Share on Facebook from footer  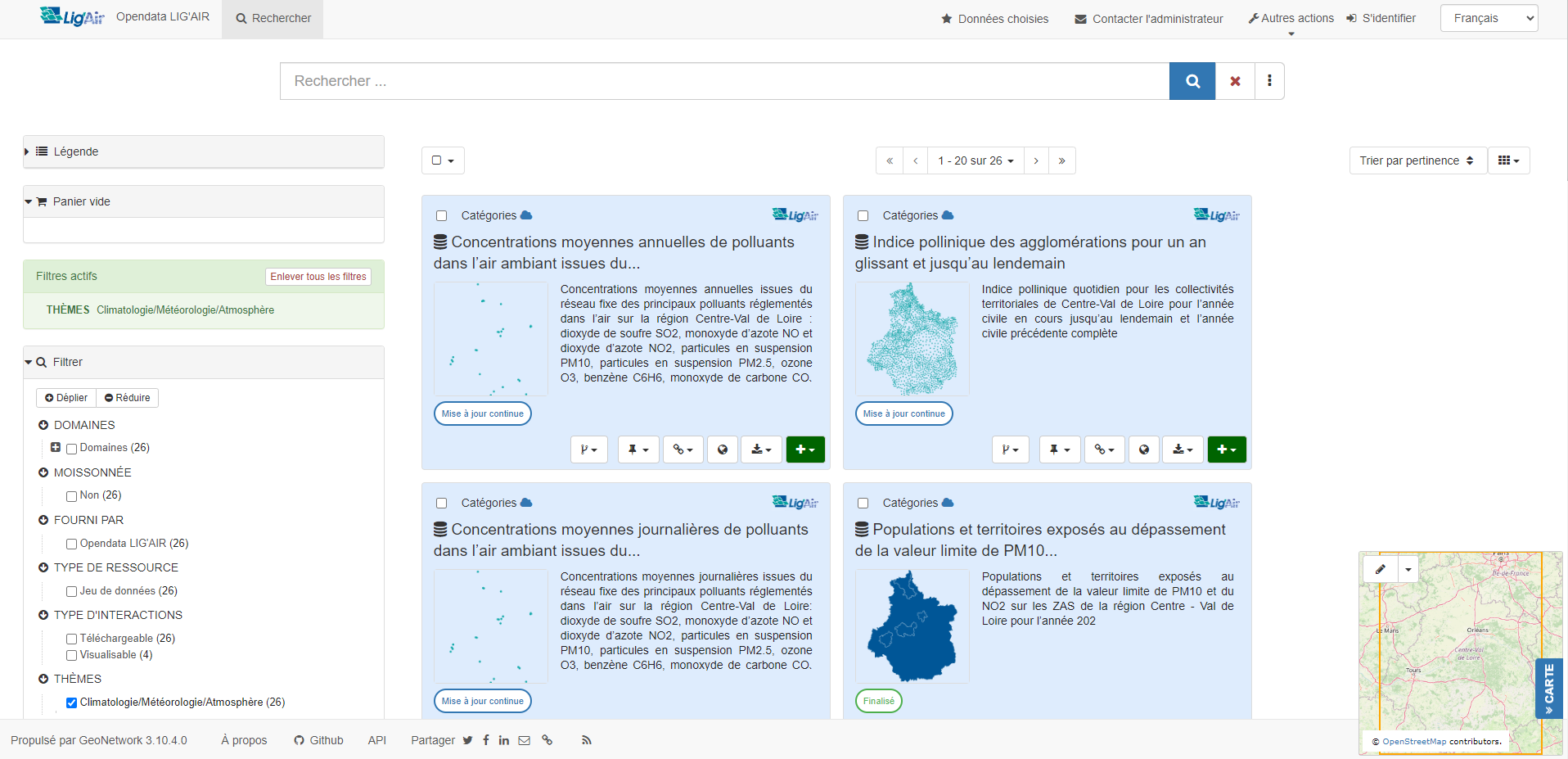(486, 740)
